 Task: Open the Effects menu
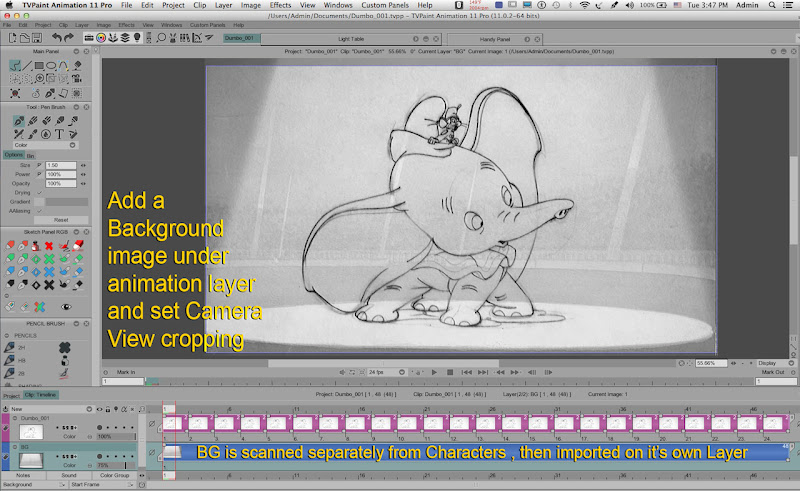click(280, 5)
